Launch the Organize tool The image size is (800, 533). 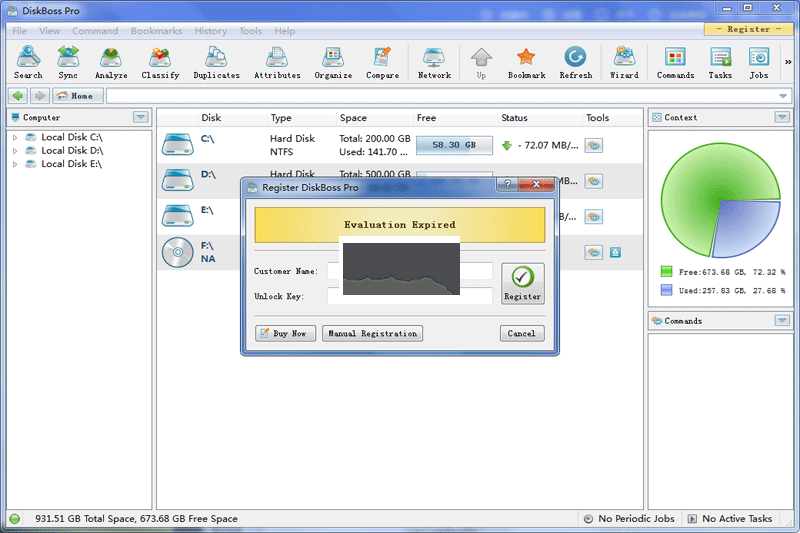(x=333, y=62)
